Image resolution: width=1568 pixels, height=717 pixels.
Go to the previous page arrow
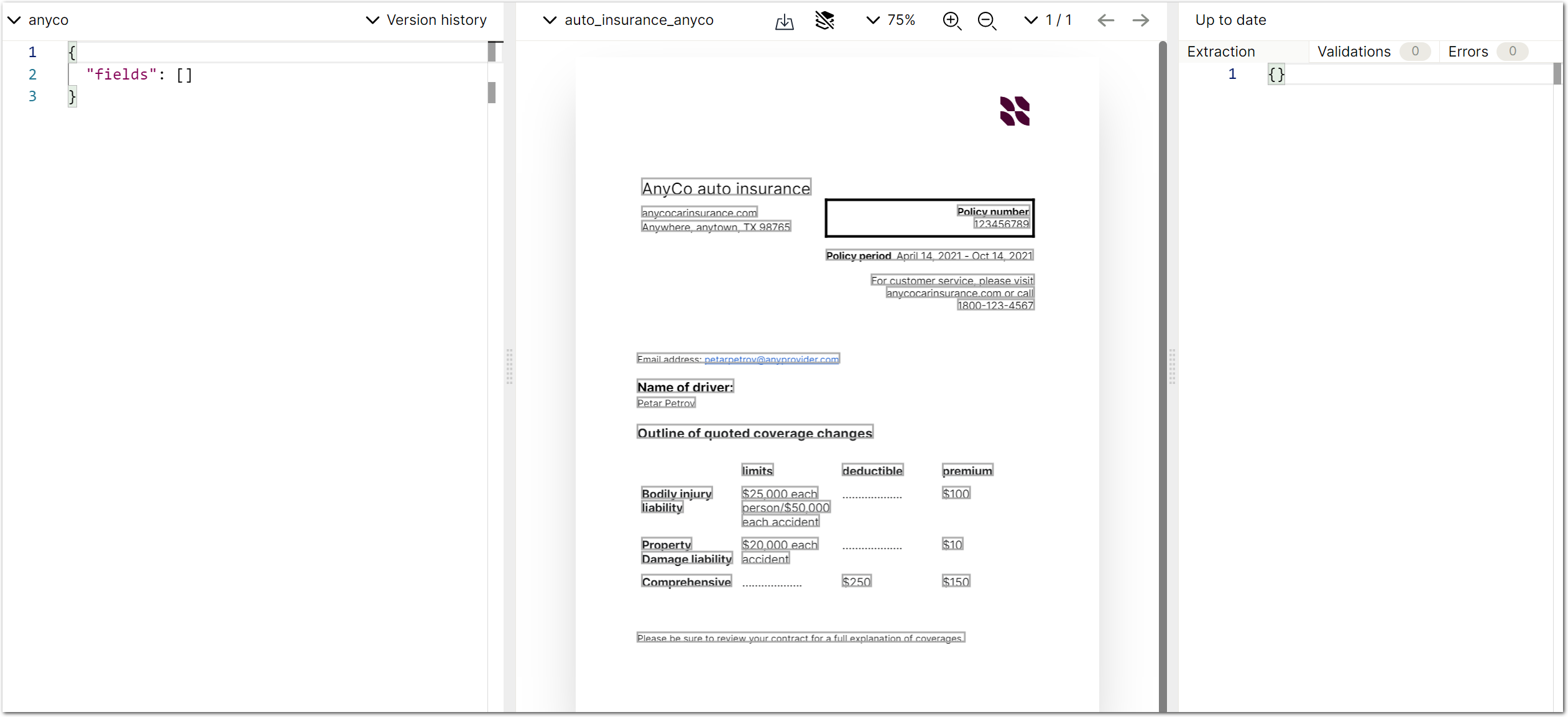1105,21
